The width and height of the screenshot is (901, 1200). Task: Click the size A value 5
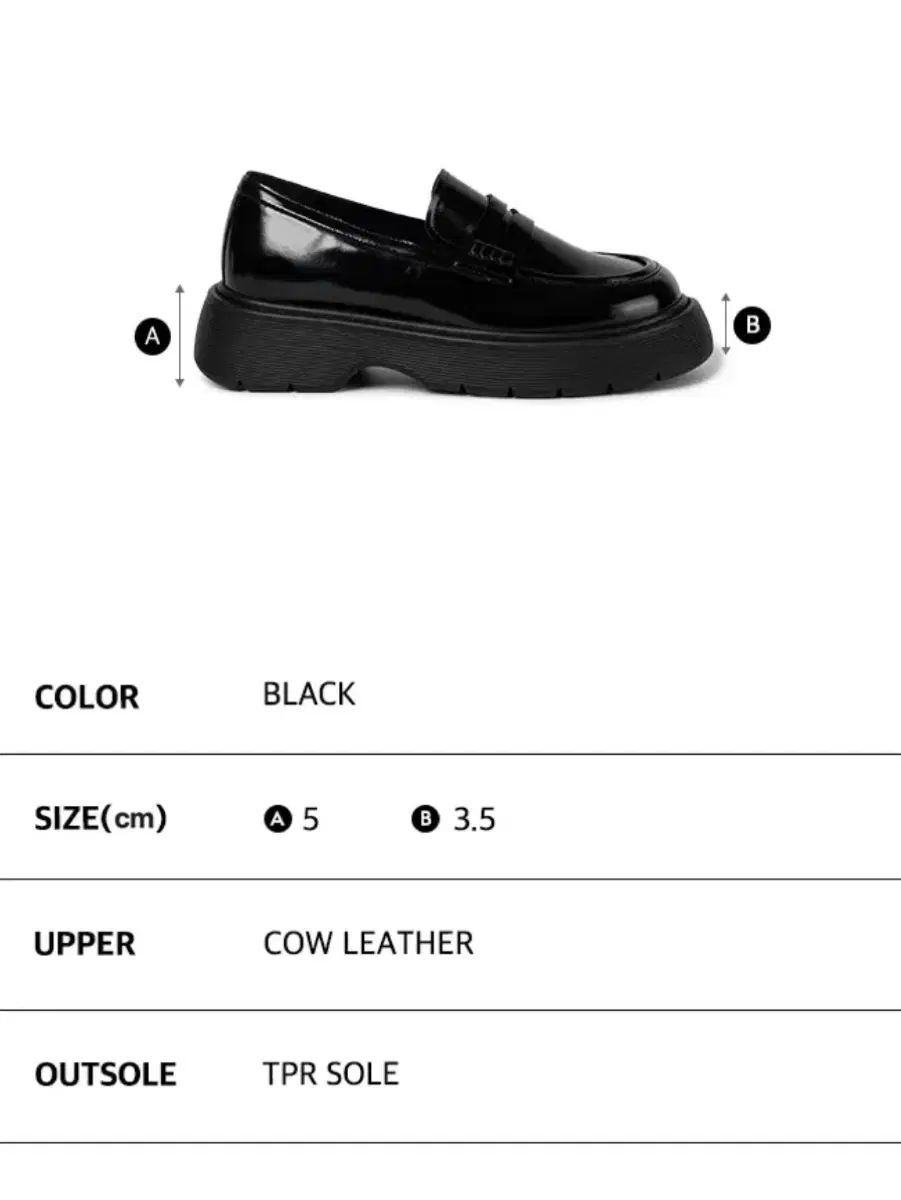pos(310,820)
